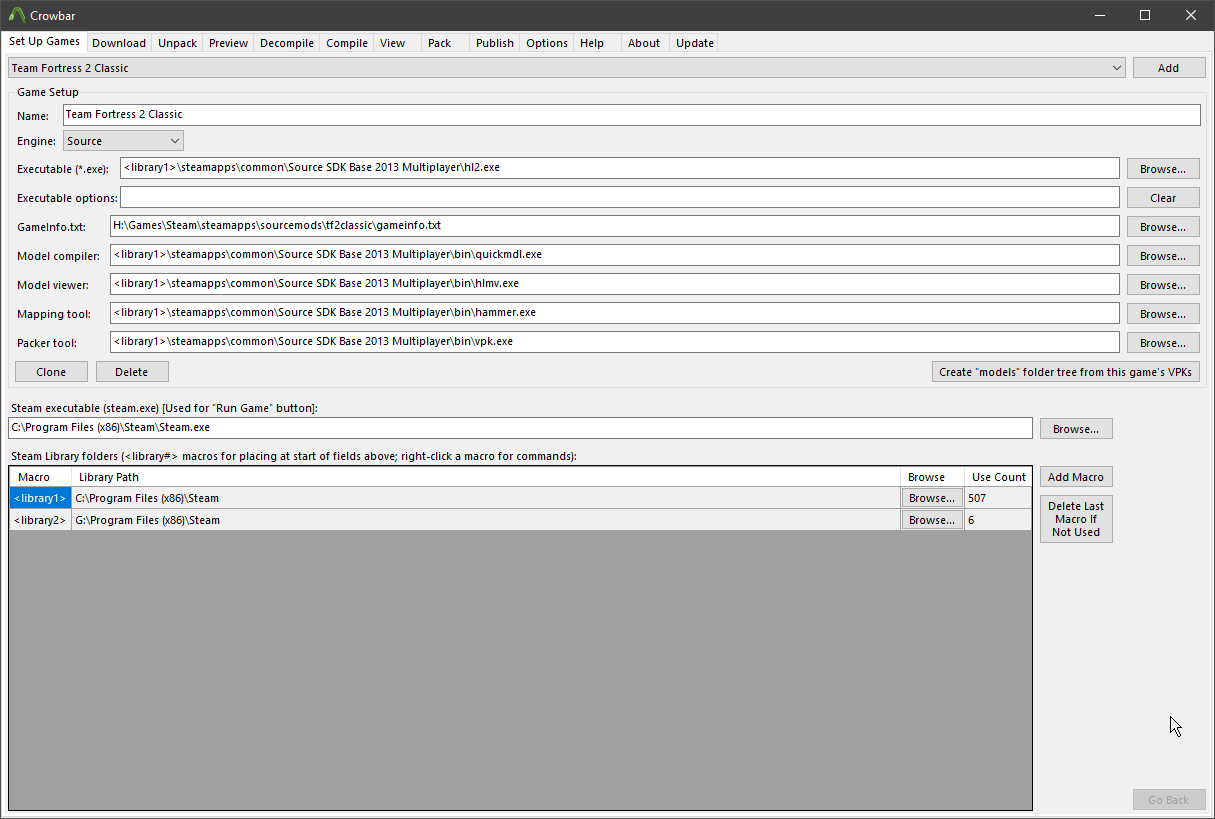The height and width of the screenshot is (819, 1215).
Task: Browse for the library2 folder
Action: point(932,520)
